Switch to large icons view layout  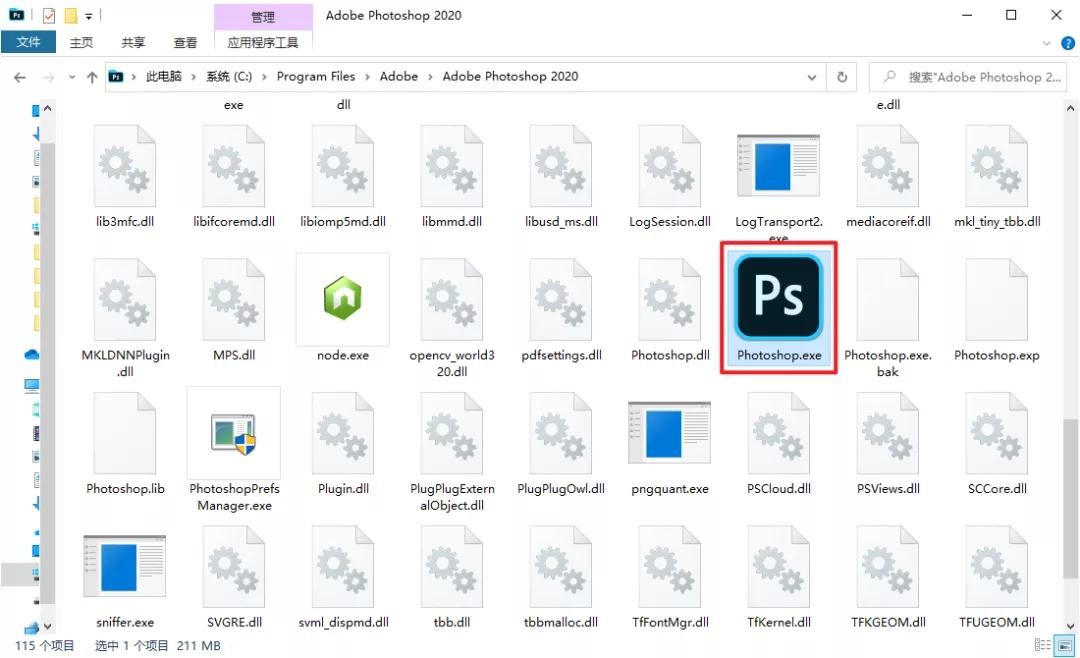click(x=1065, y=646)
